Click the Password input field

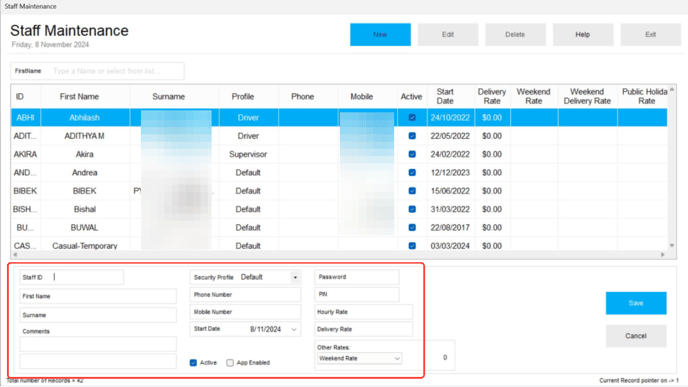pyautogui.click(x=357, y=277)
